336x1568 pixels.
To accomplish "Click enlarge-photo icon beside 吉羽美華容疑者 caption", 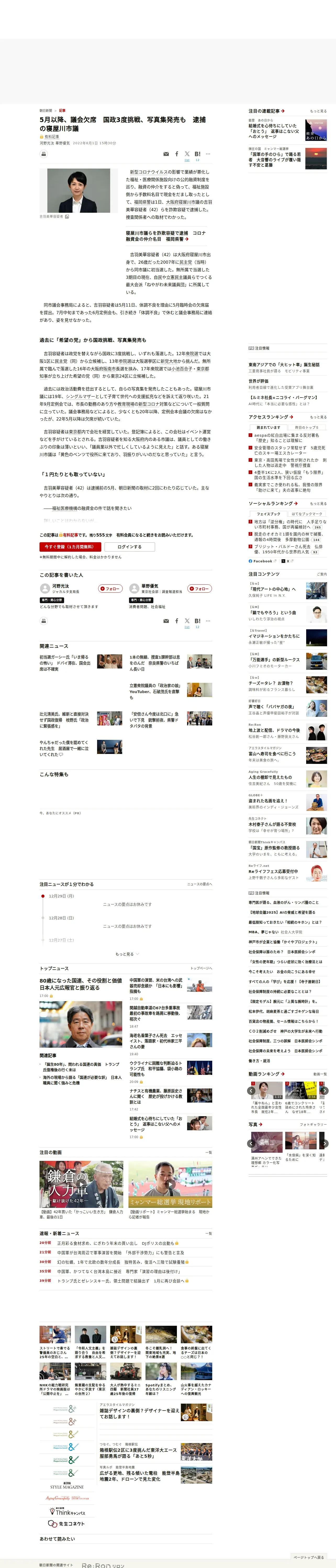I will tap(67, 216).
